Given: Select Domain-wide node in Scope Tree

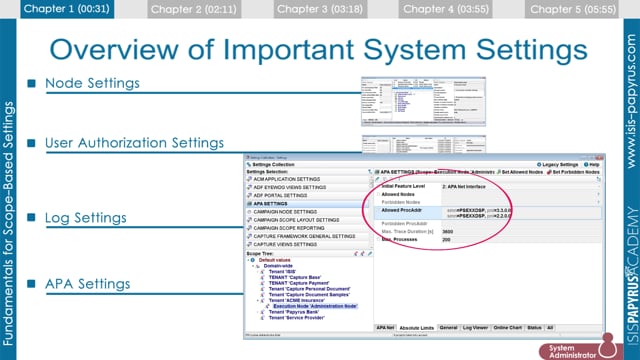Looking at the screenshot, I should click(278, 266).
